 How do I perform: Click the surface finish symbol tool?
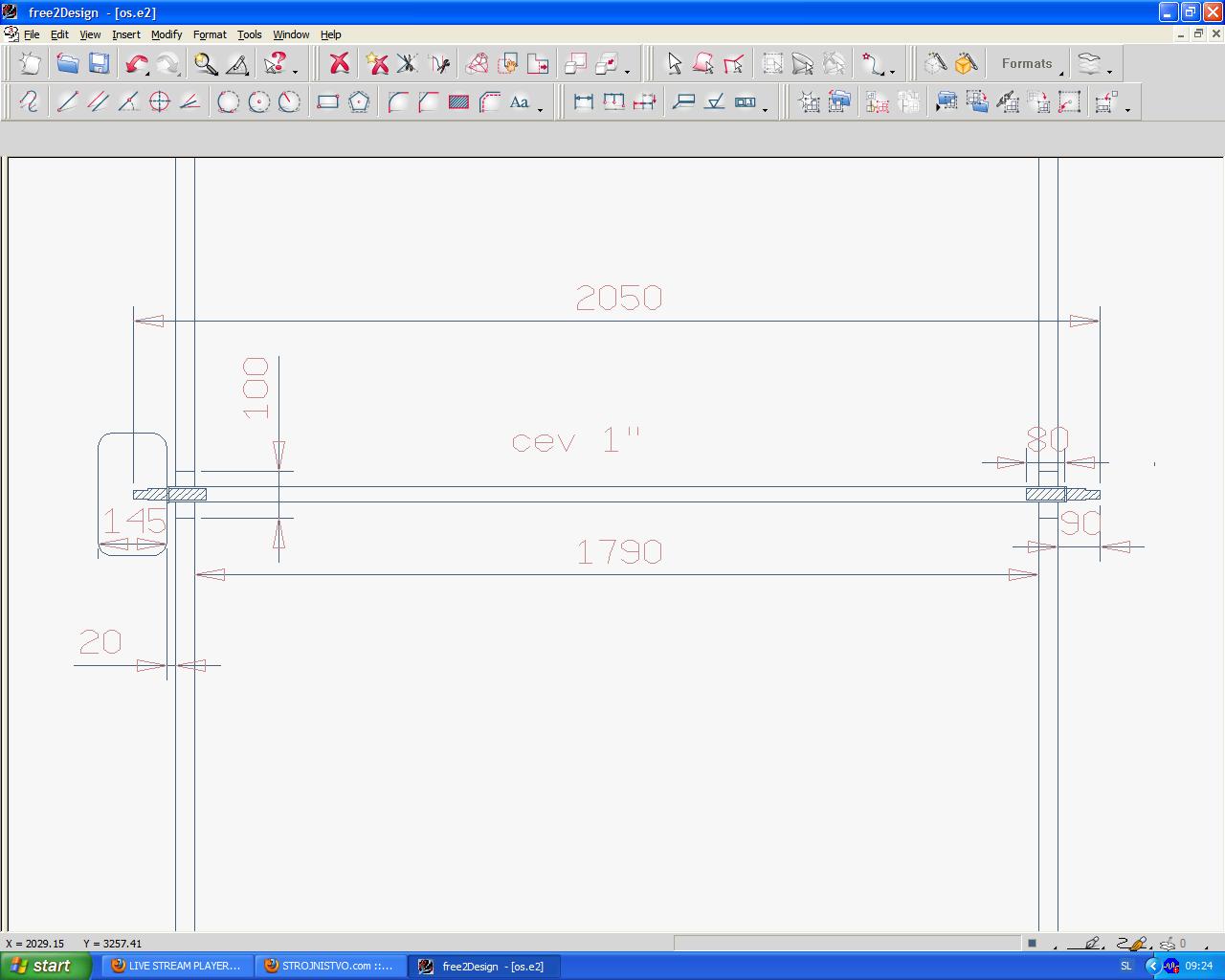714,101
